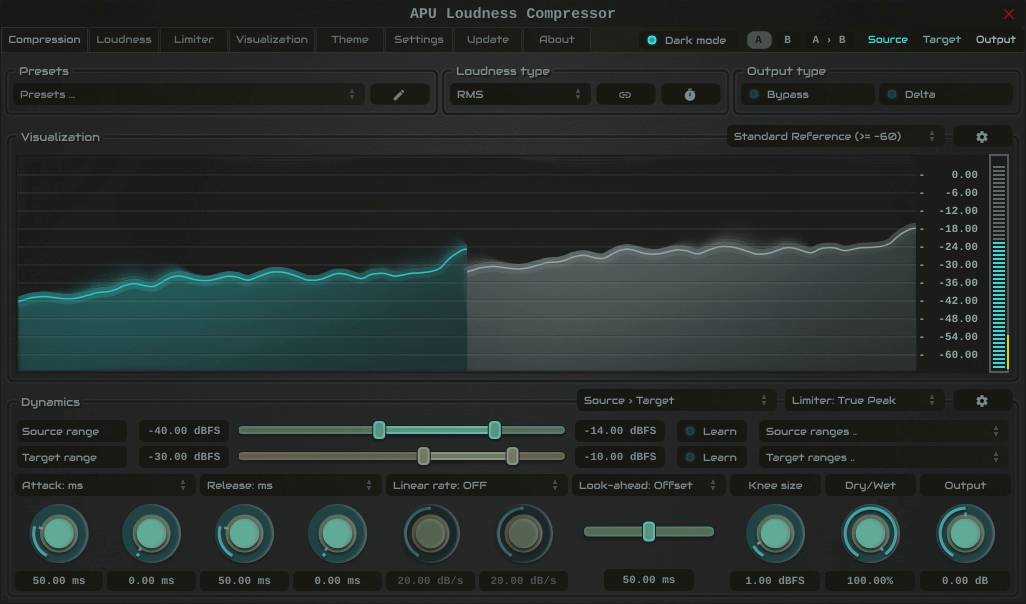Toggle Learn for Source range
This screenshot has height=604, width=1026.
[712, 431]
